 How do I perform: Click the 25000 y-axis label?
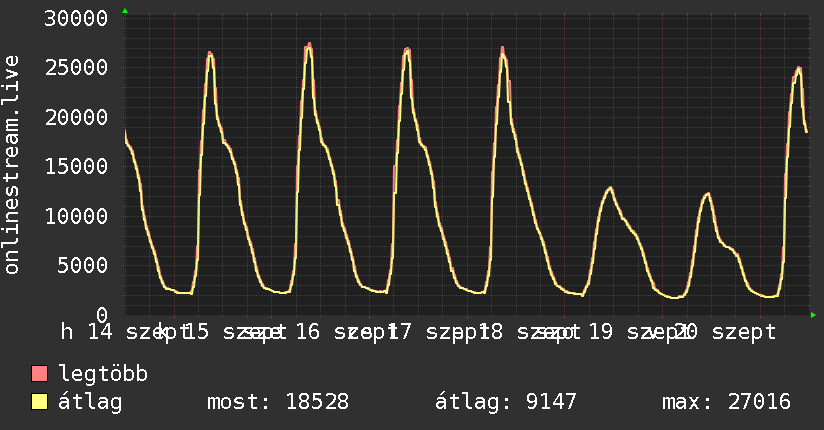tap(76, 67)
